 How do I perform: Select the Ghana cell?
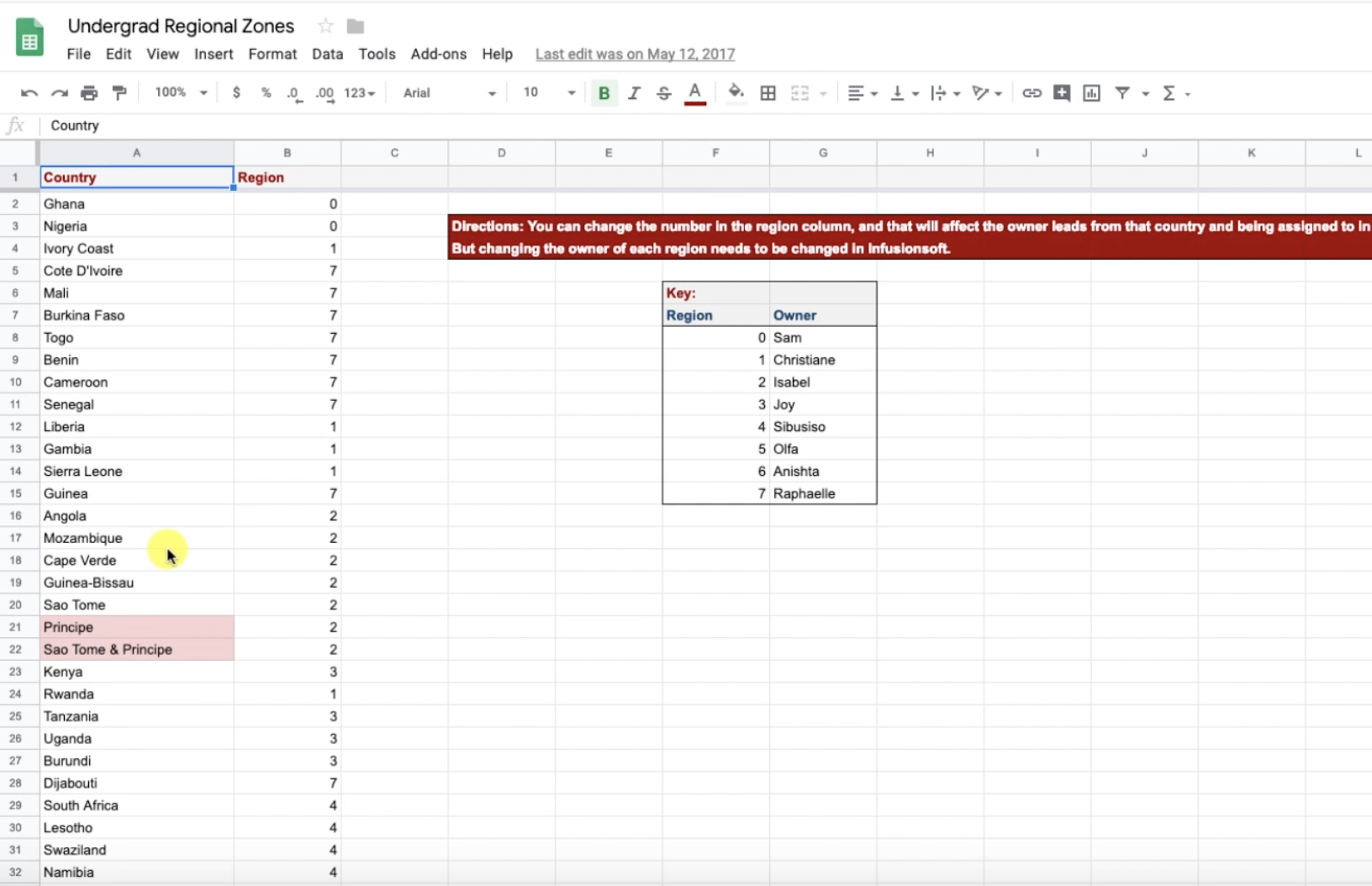[x=136, y=203]
